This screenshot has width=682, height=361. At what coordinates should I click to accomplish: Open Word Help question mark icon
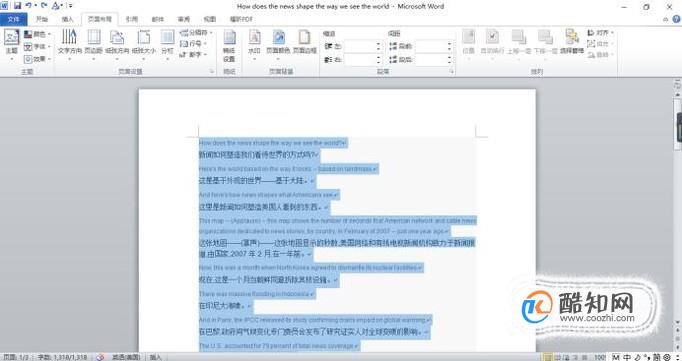tap(676, 19)
